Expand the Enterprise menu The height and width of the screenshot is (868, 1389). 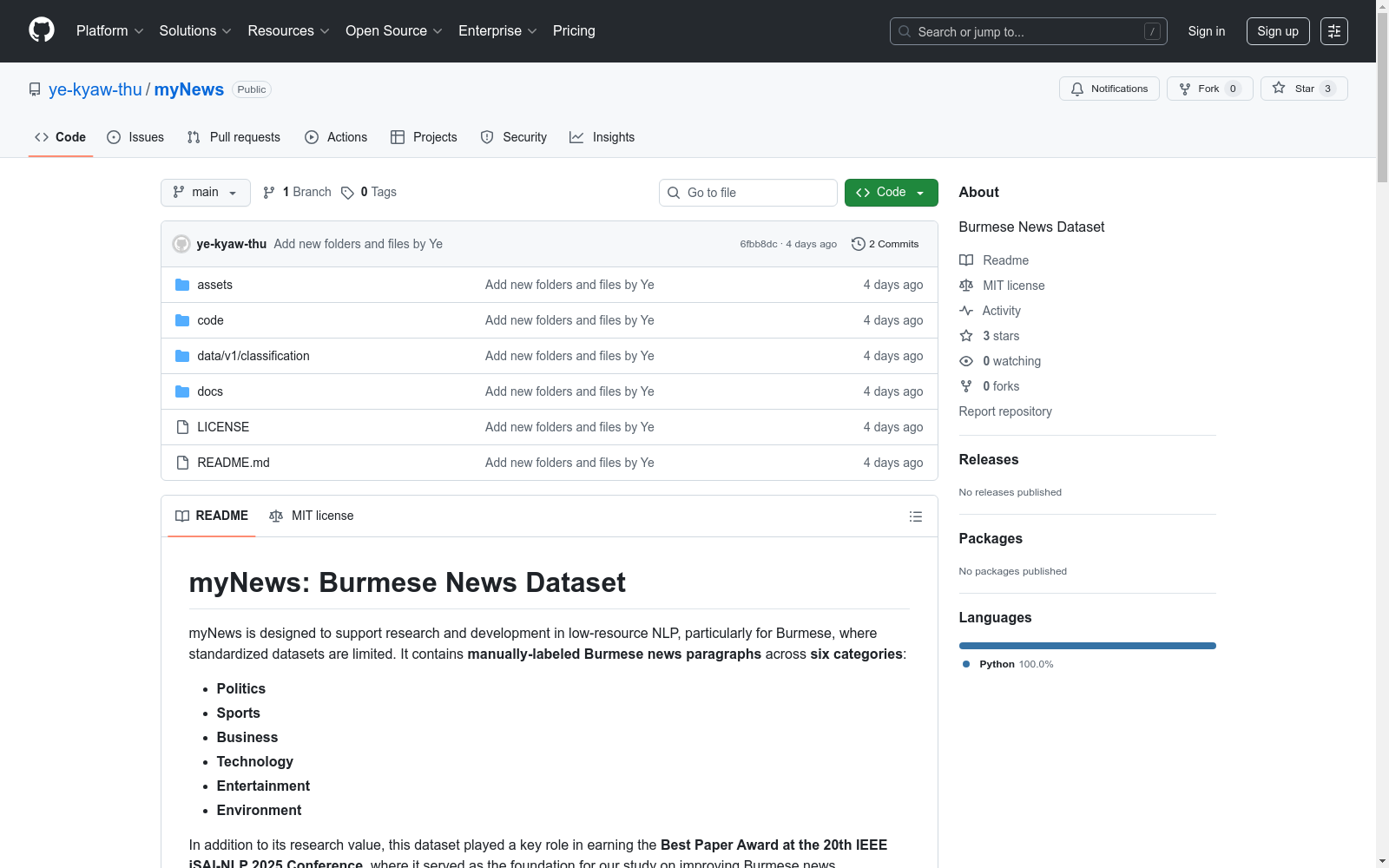click(498, 31)
